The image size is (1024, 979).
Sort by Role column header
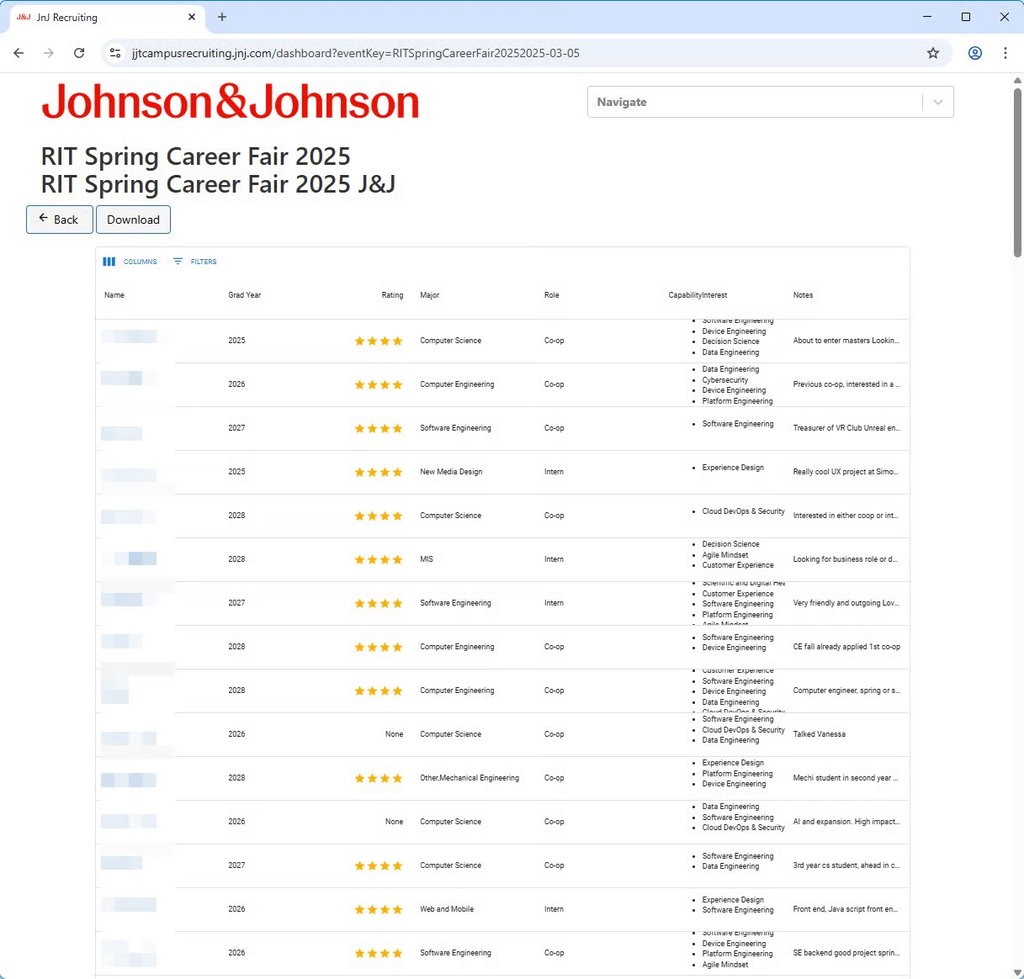click(552, 295)
